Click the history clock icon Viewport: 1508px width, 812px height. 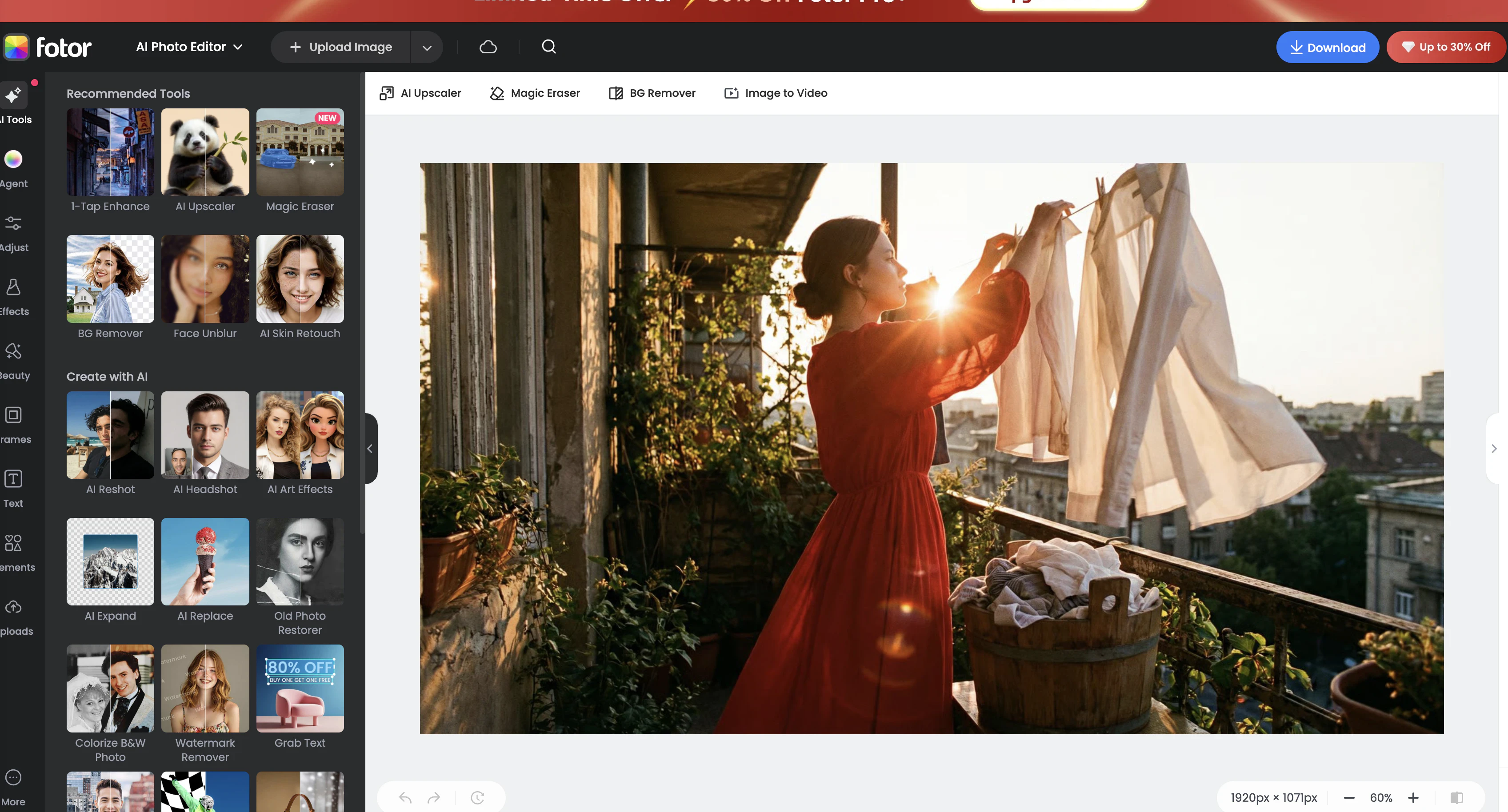(477, 797)
